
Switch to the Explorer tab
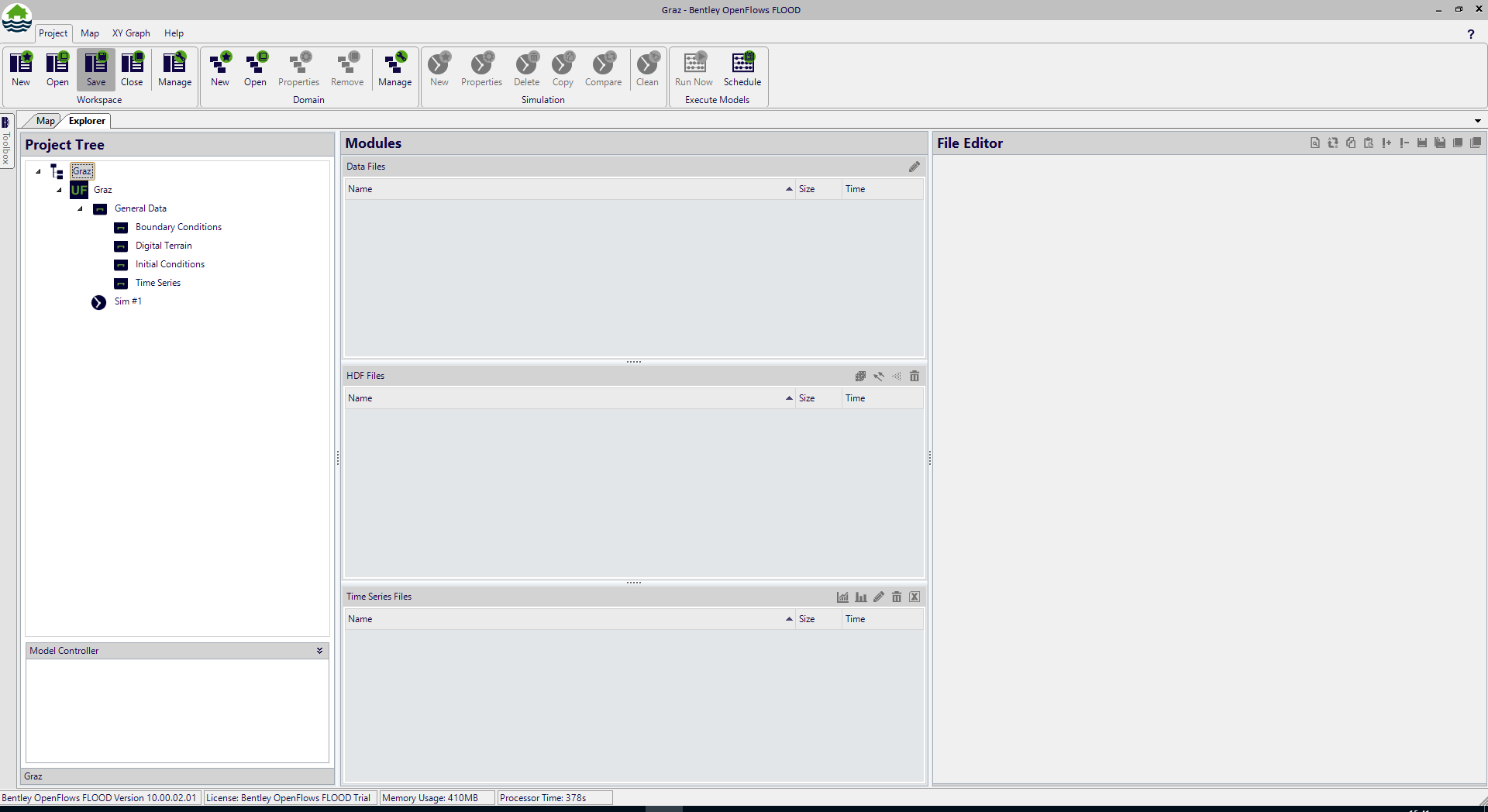[87, 121]
